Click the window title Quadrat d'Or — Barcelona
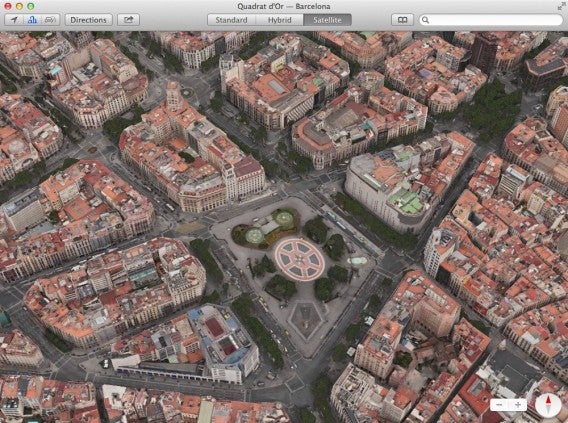Screen dimensions: 568x423 pos(284,6)
